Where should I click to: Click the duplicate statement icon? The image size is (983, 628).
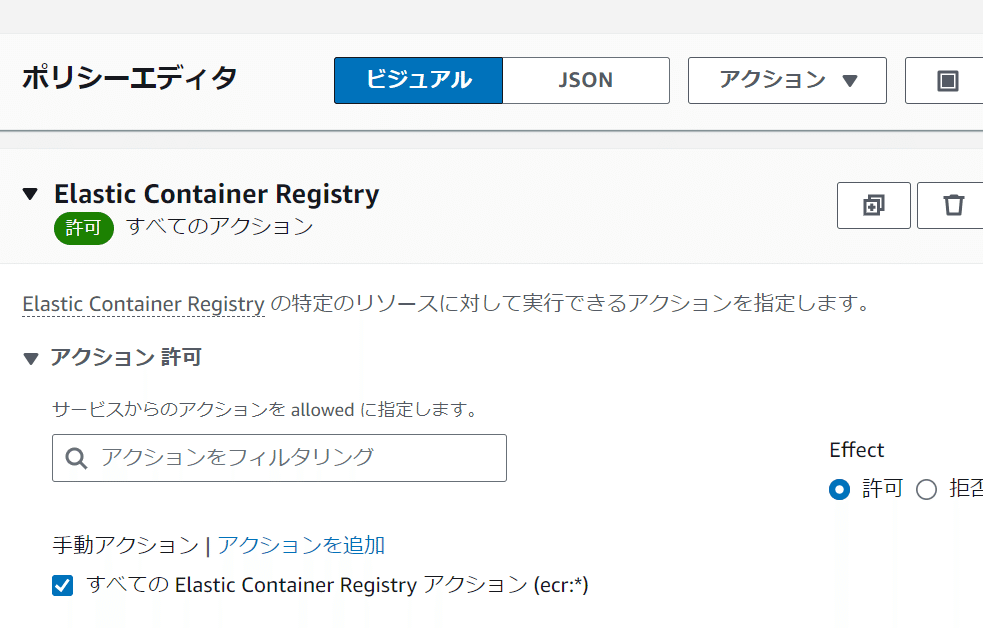pos(873,206)
